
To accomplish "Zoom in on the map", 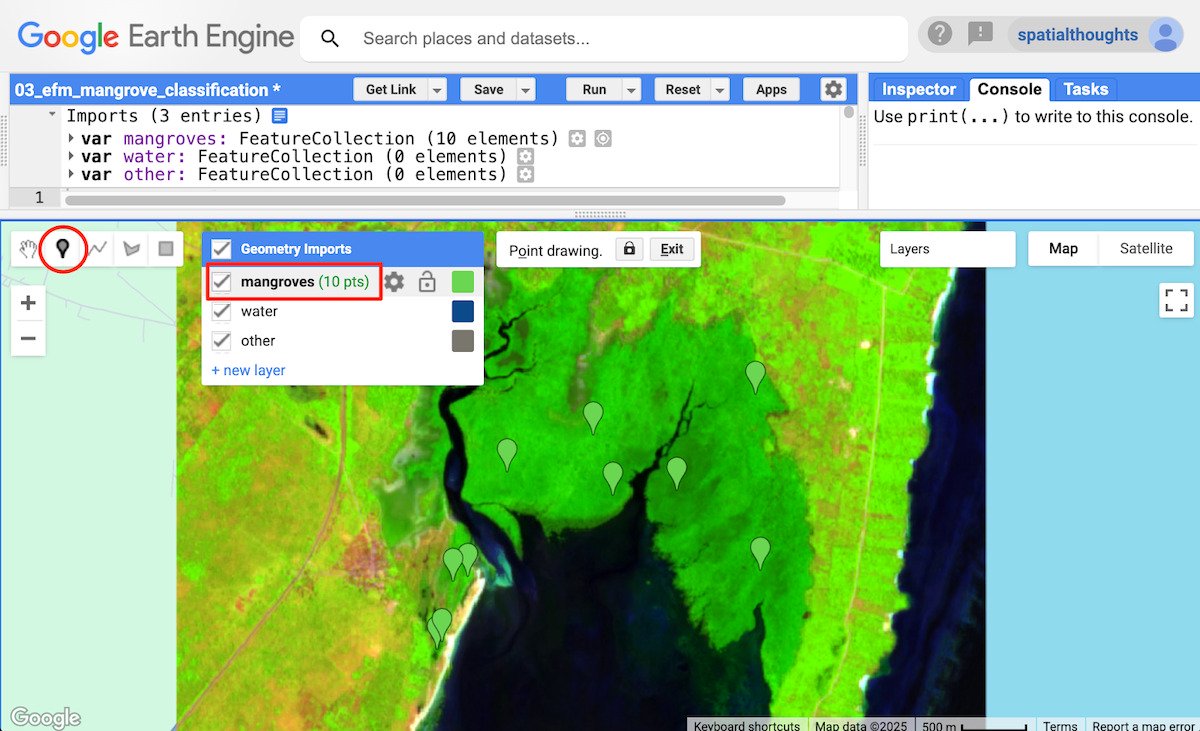I will click(28, 303).
